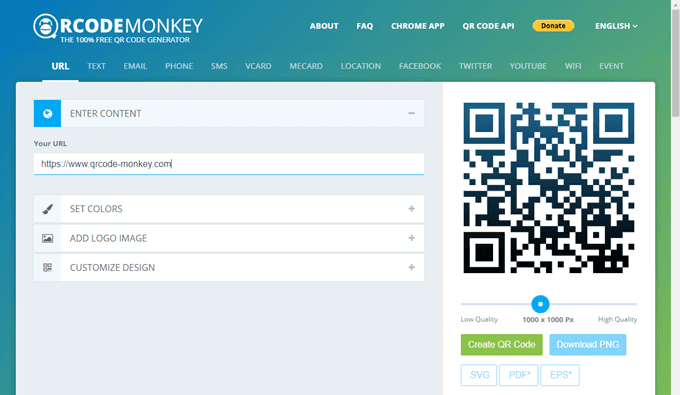Click the paintbrush icon for Set Colors
This screenshot has width=680, height=395.
click(x=47, y=209)
